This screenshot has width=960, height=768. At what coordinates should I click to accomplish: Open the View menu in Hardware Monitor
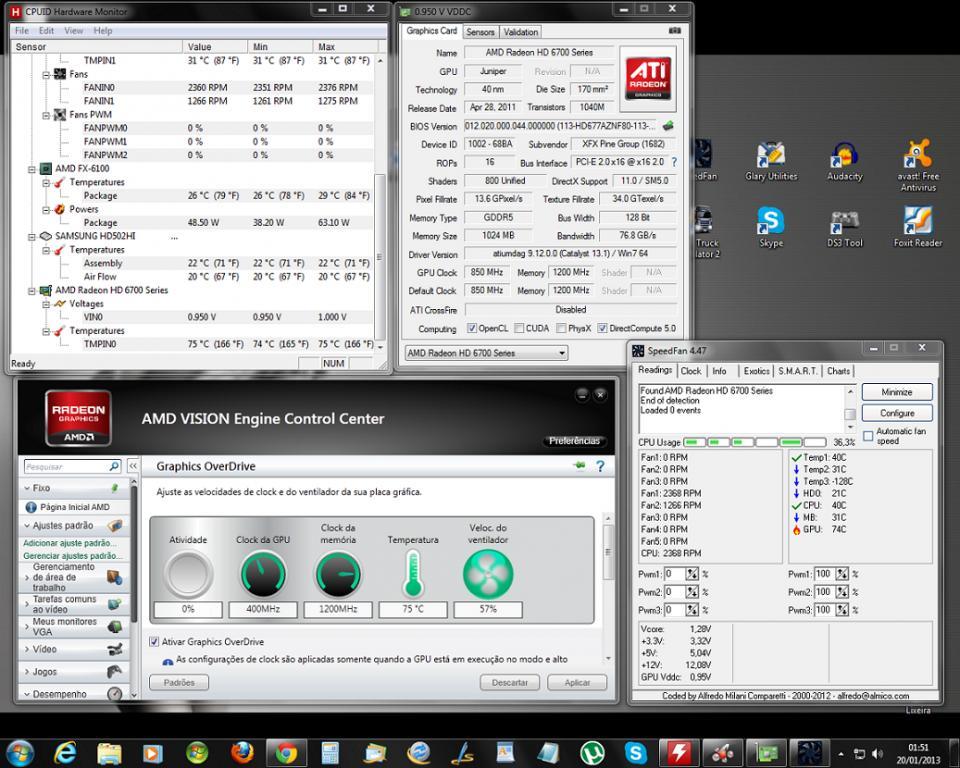73,31
